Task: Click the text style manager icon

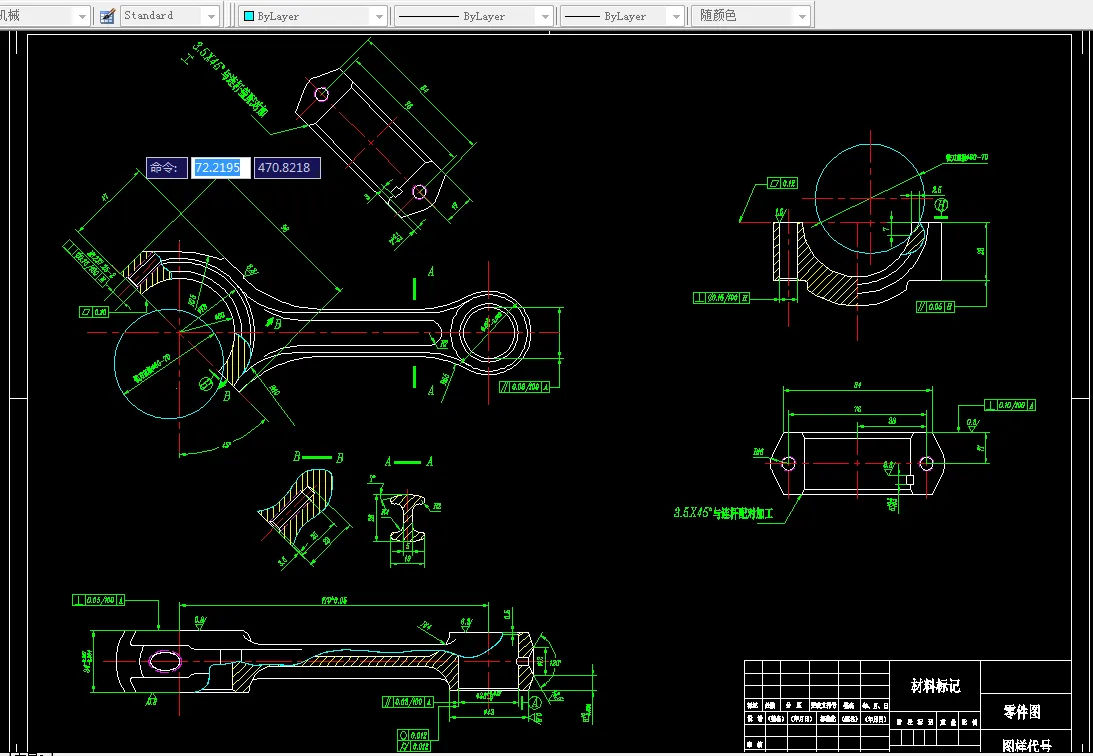Action: 107,16
